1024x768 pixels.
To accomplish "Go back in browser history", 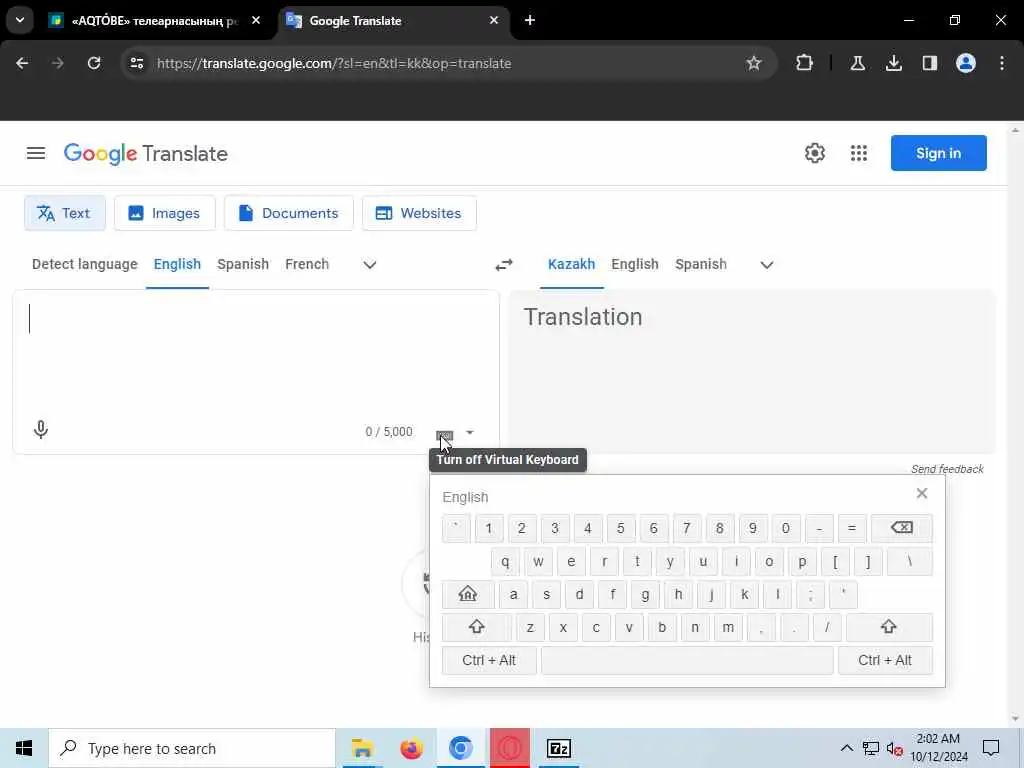I will coord(22,63).
